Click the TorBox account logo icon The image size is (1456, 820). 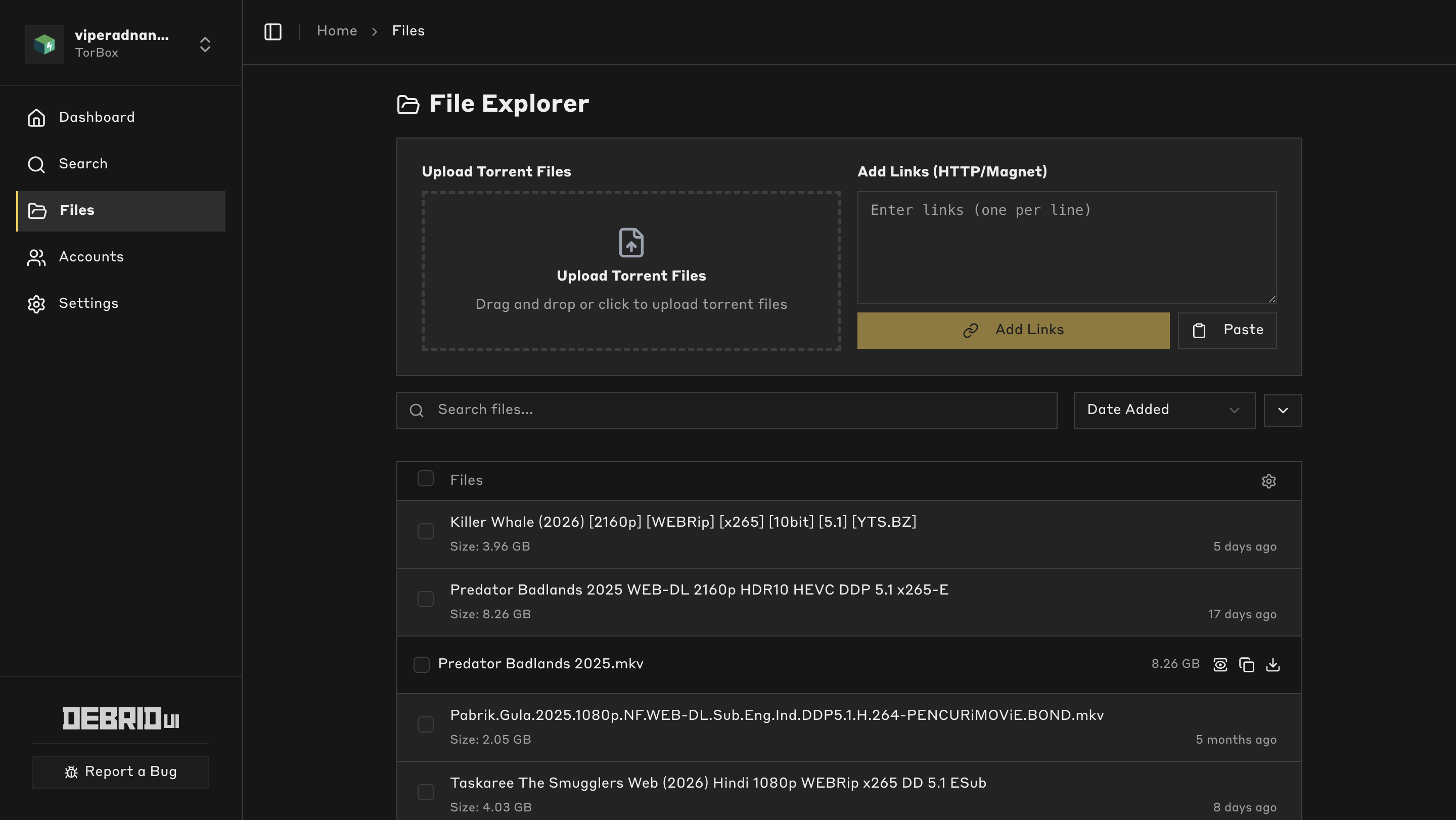[x=44, y=44]
